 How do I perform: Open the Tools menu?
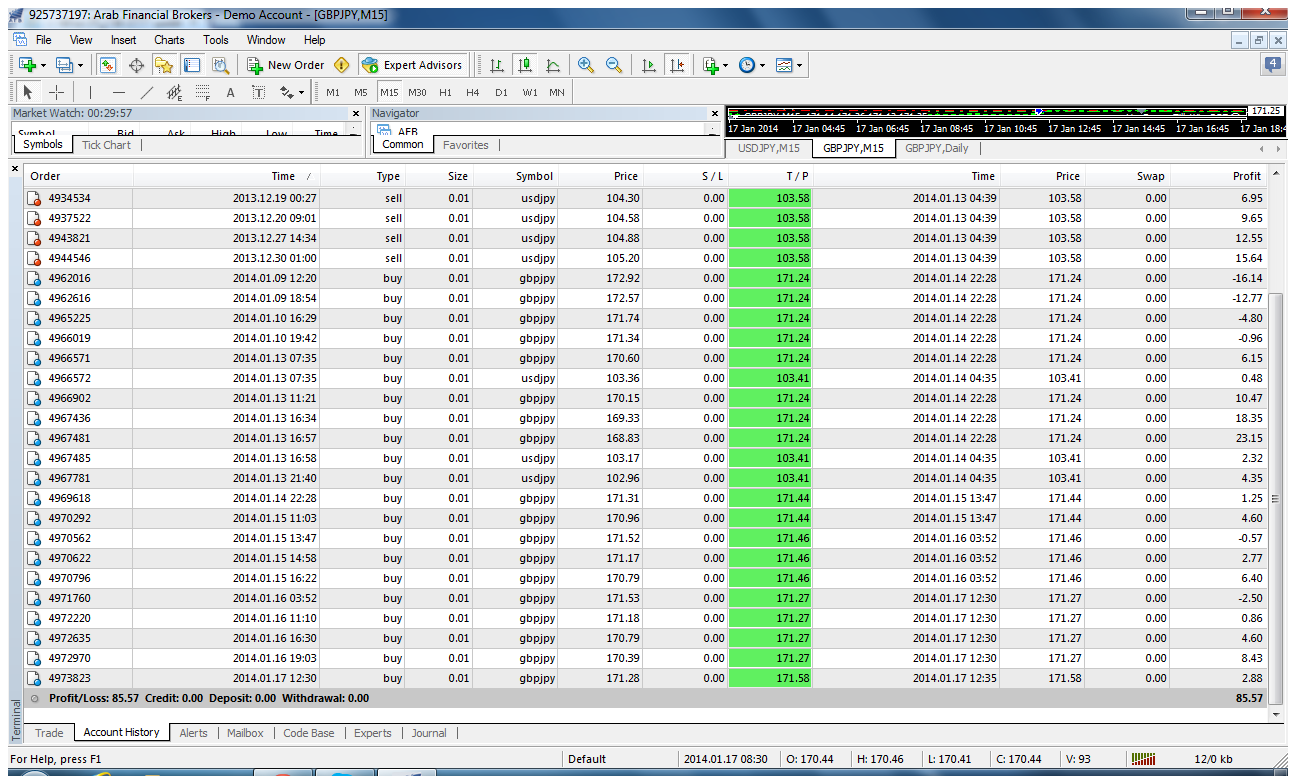(216, 40)
